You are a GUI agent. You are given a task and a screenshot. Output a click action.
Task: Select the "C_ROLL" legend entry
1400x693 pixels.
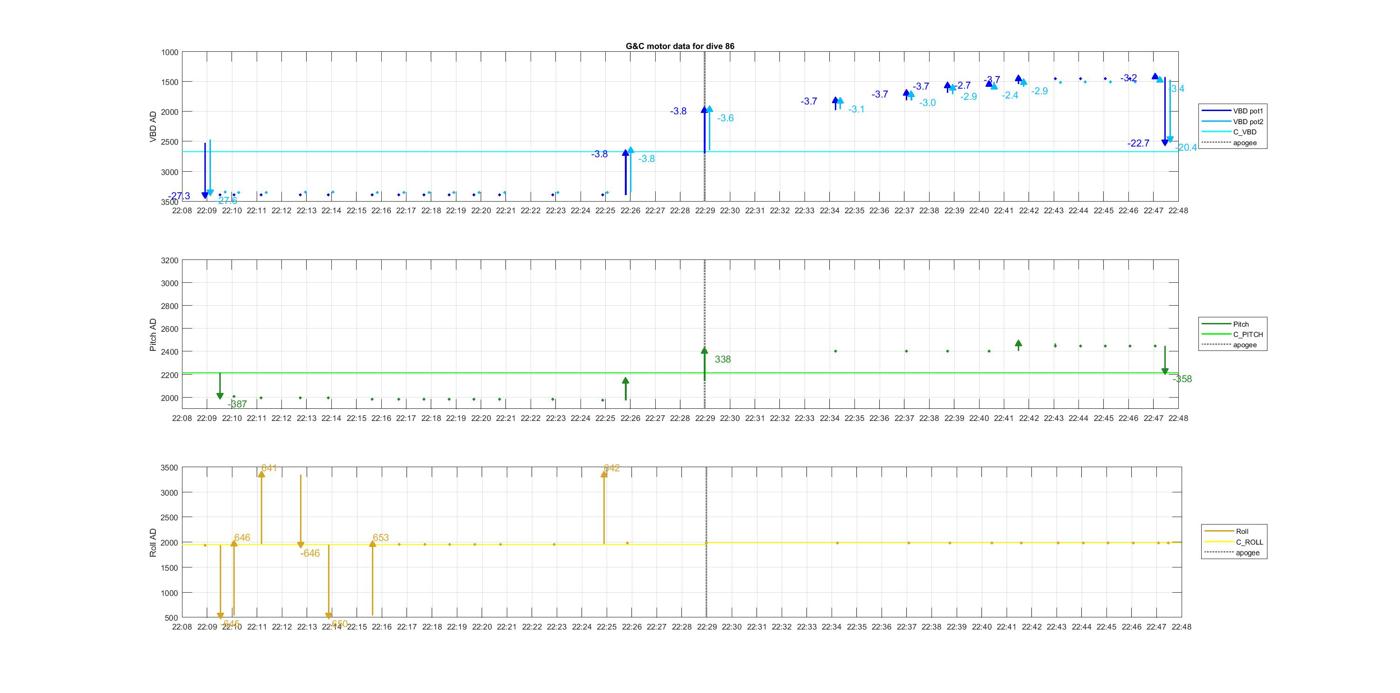coord(1235,542)
